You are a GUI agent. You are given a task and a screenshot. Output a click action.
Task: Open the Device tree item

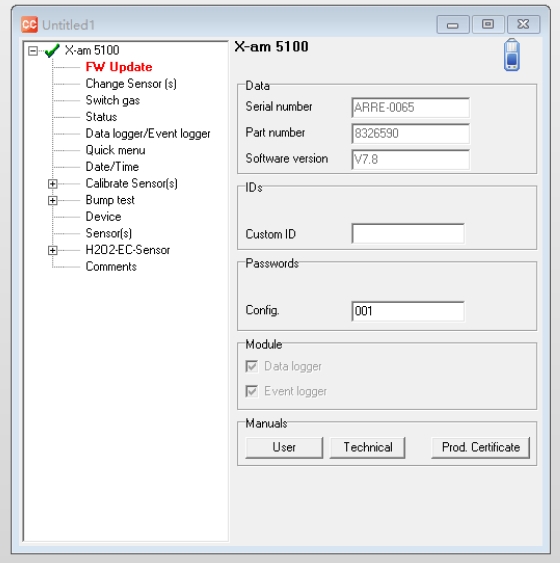(103, 217)
